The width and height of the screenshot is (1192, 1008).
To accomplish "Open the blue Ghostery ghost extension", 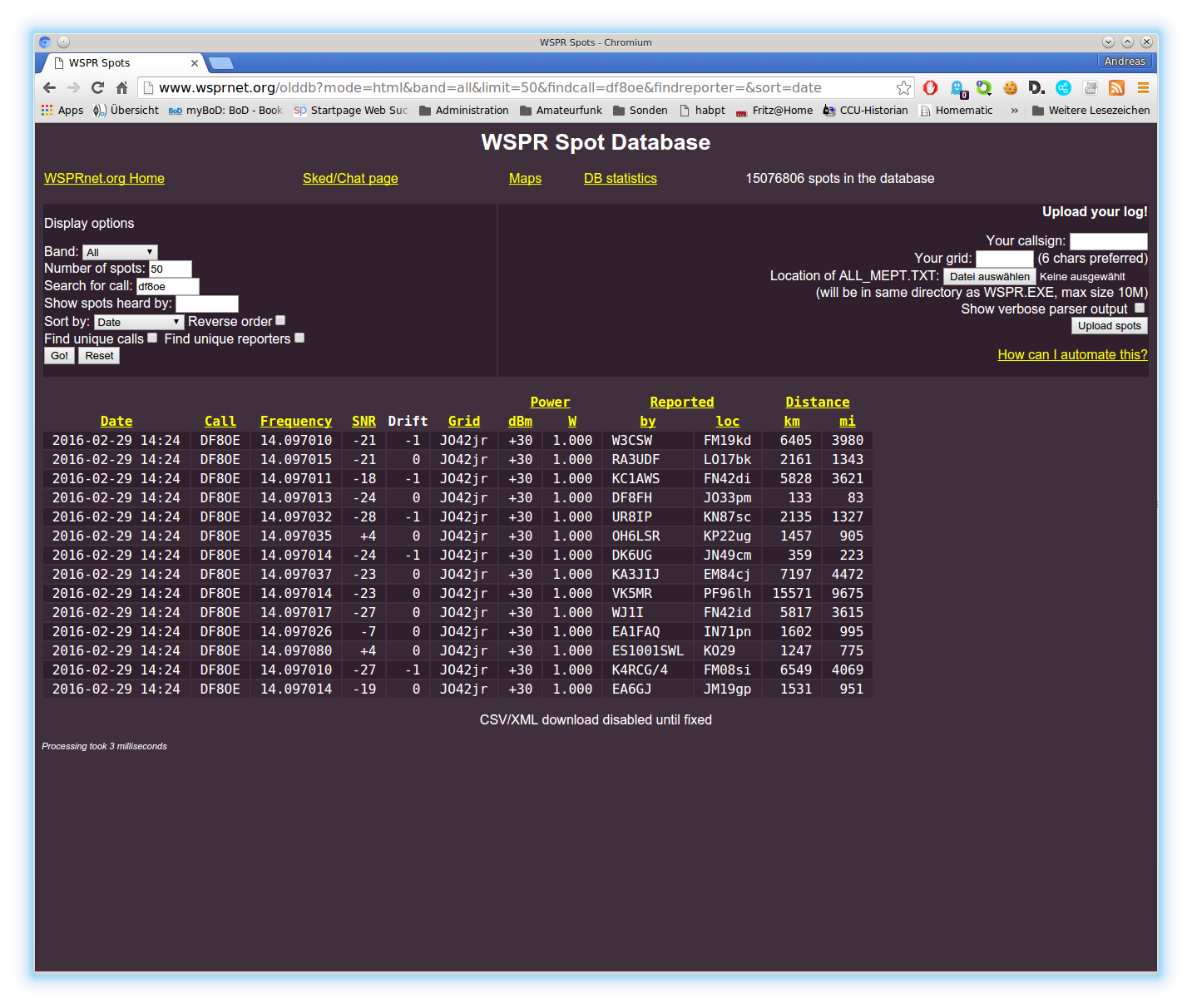I will pyautogui.click(x=957, y=88).
